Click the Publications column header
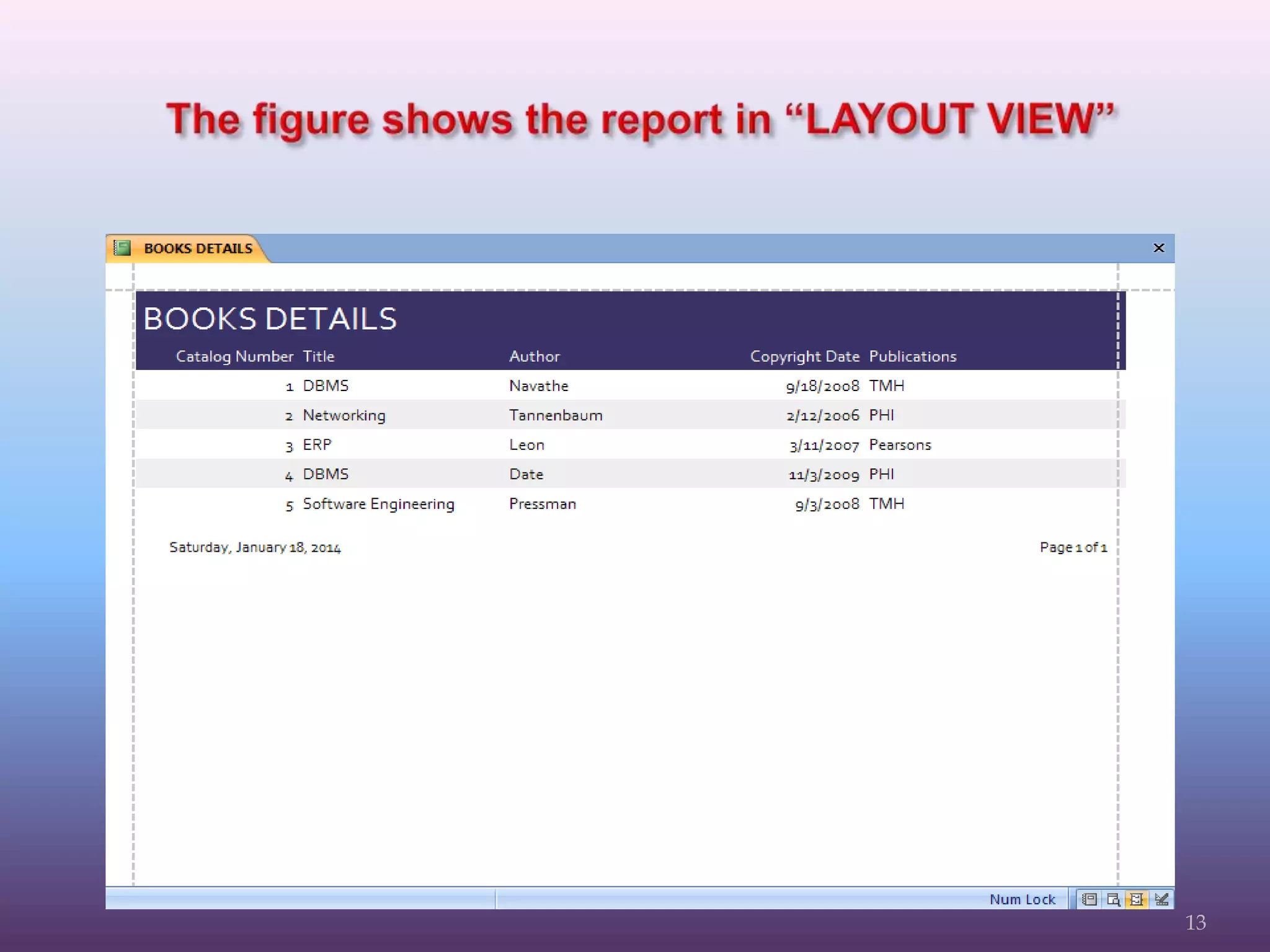Screen dimensions: 1270x952 click(912, 356)
